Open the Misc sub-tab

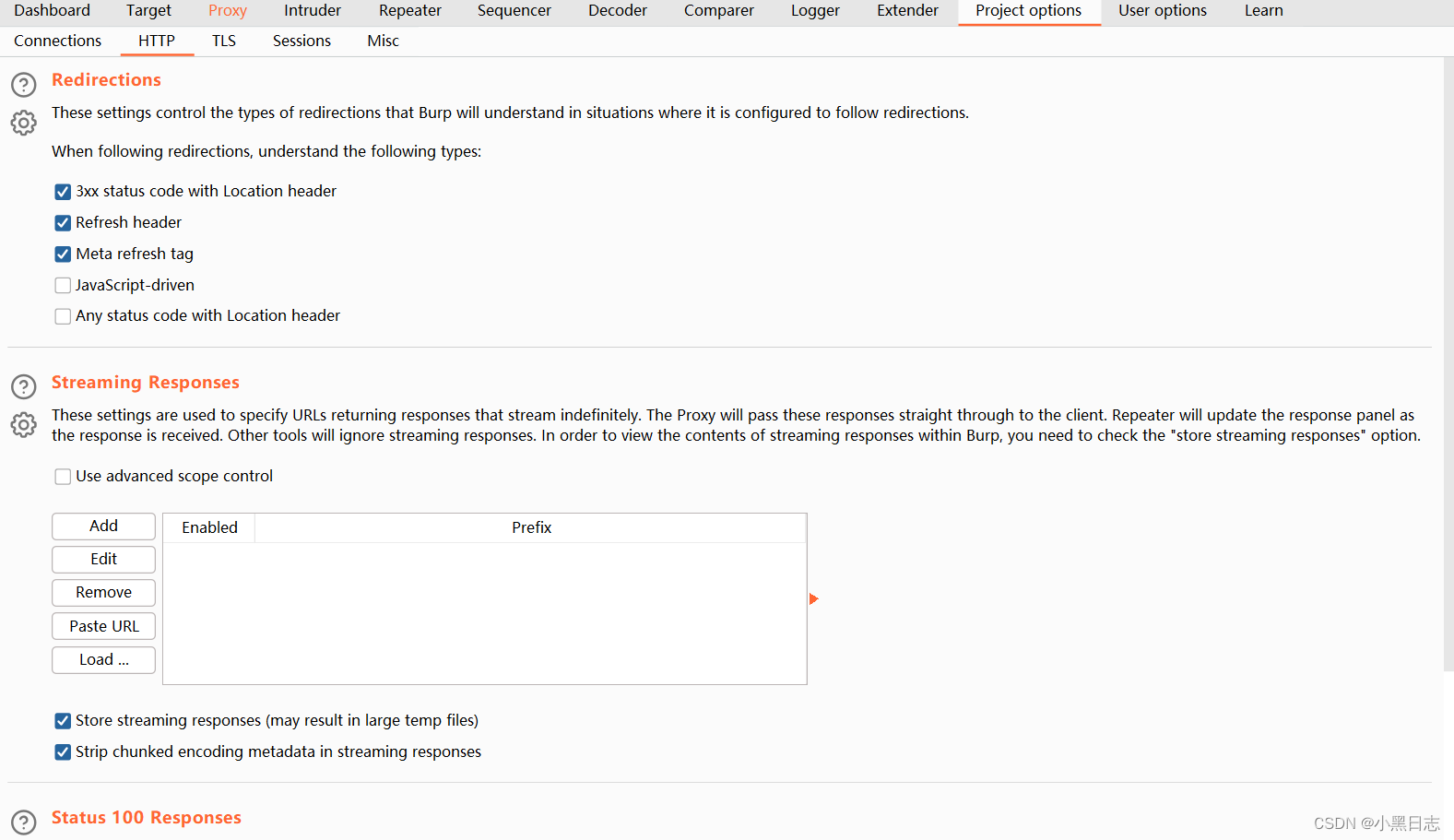click(383, 41)
